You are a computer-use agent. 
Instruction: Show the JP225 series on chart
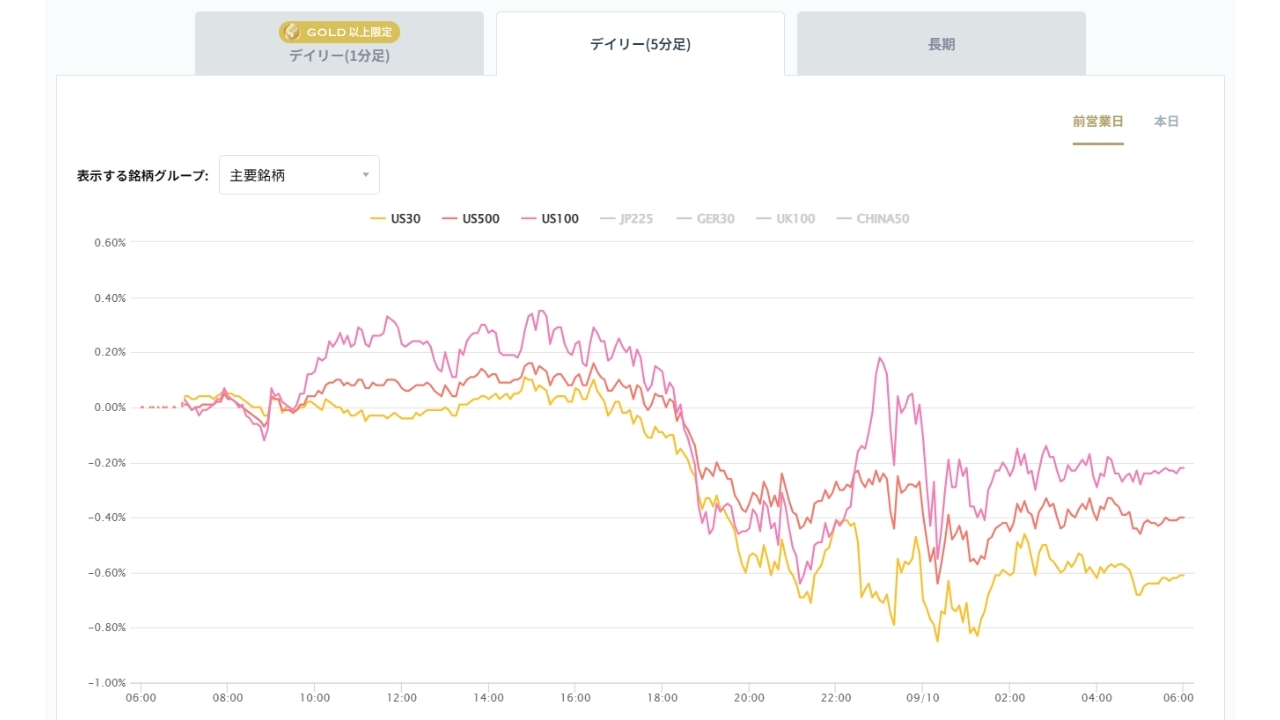pos(626,219)
